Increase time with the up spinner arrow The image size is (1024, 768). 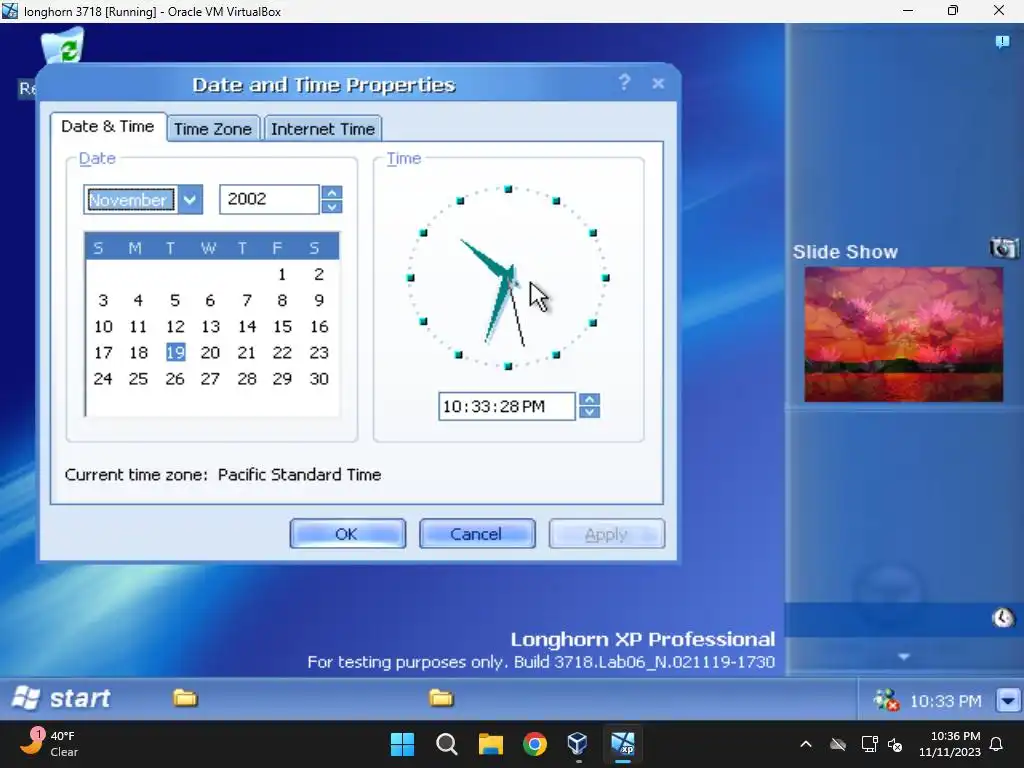tap(590, 400)
